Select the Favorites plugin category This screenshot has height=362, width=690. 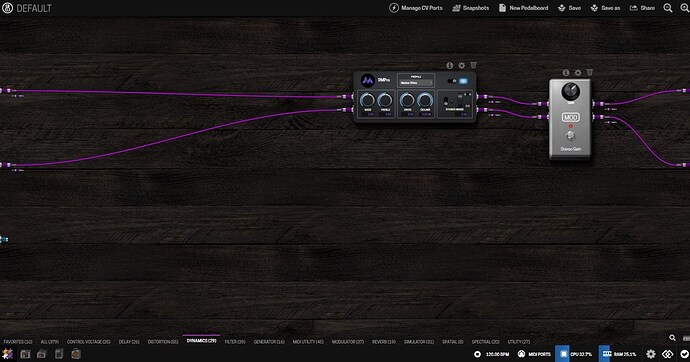coord(18,342)
